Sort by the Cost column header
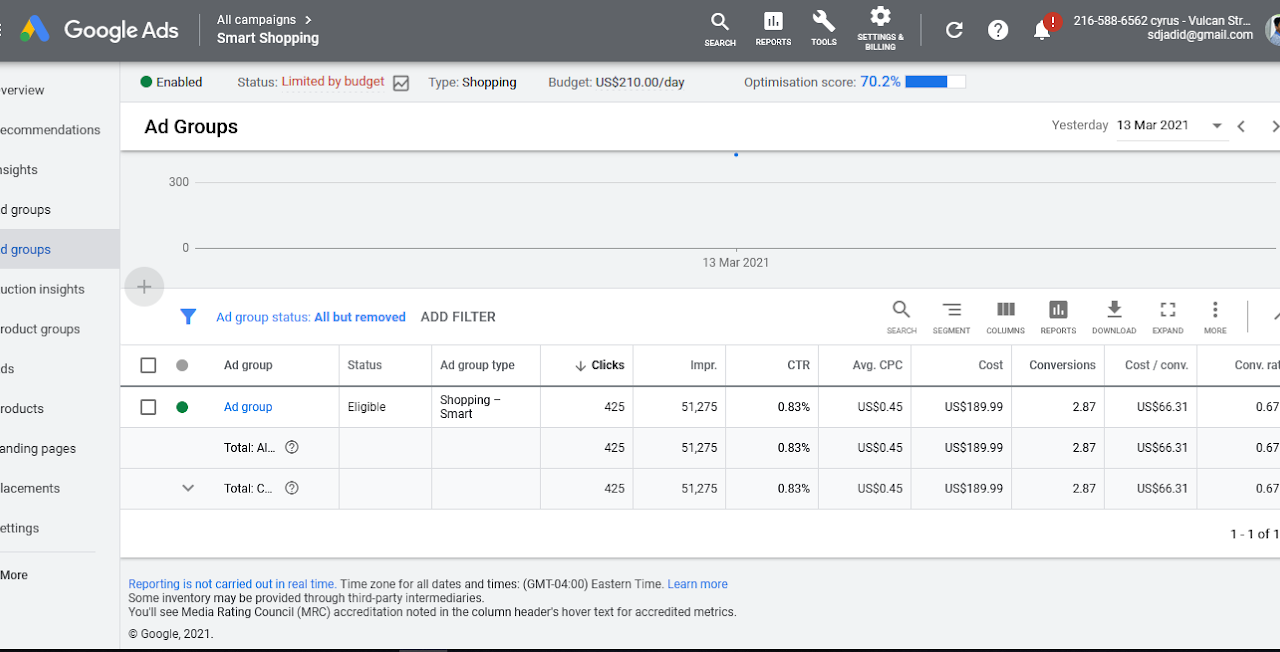Image resolution: width=1280 pixels, height=652 pixels. tap(990, 365)
